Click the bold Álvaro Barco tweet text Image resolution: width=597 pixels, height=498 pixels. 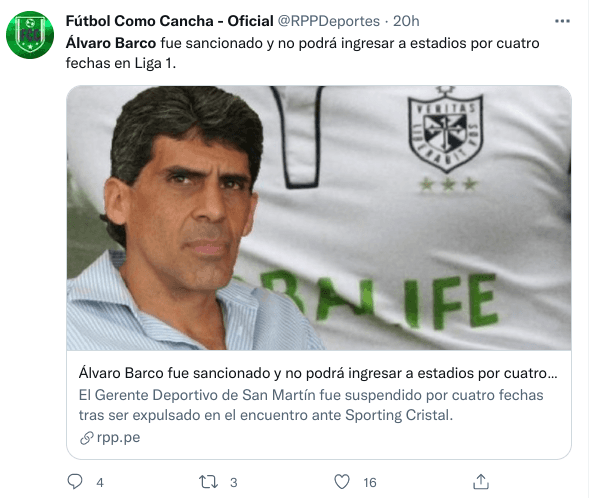point(111,43)
